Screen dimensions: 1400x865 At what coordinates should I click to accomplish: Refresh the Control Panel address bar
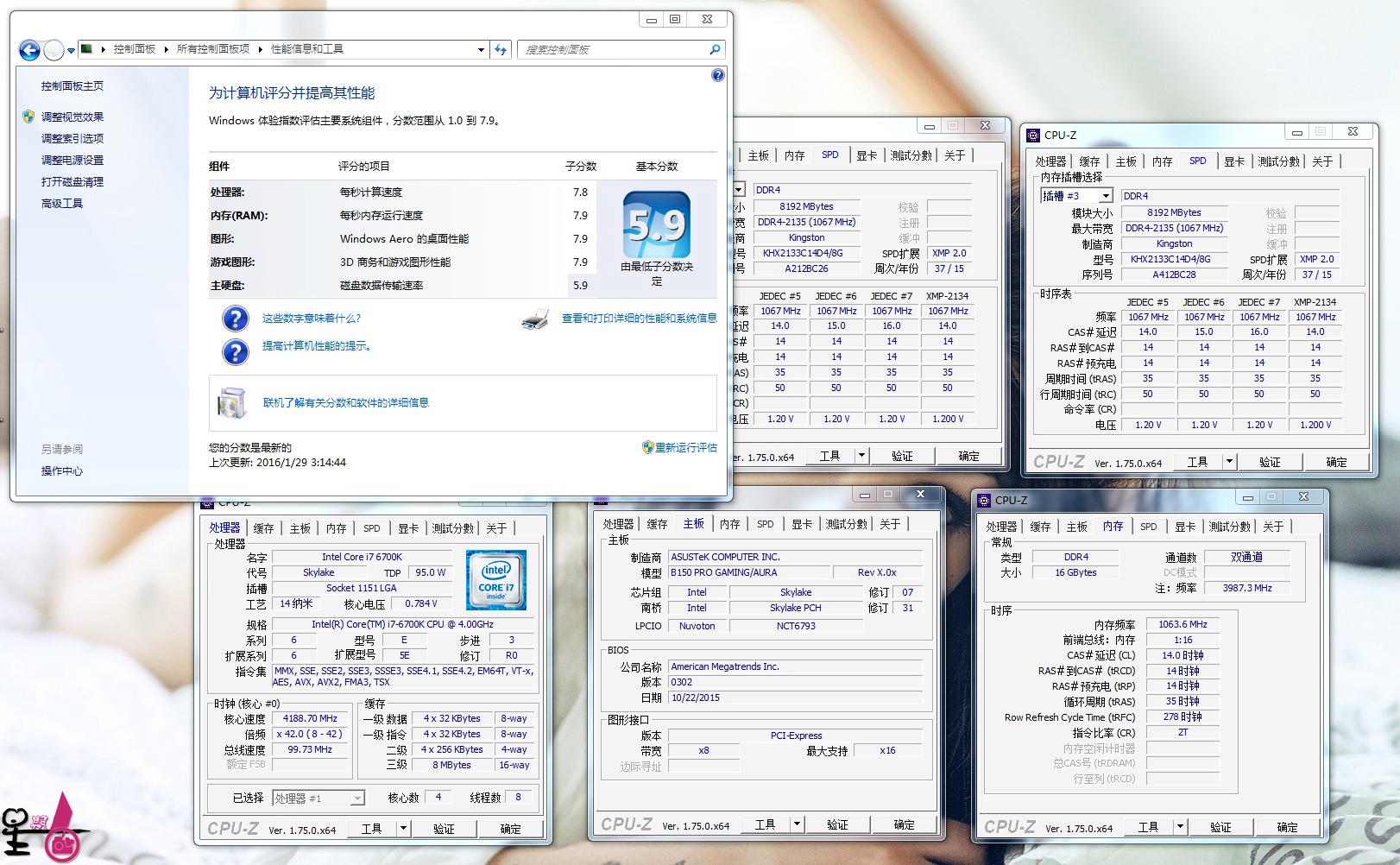[501, 50]
